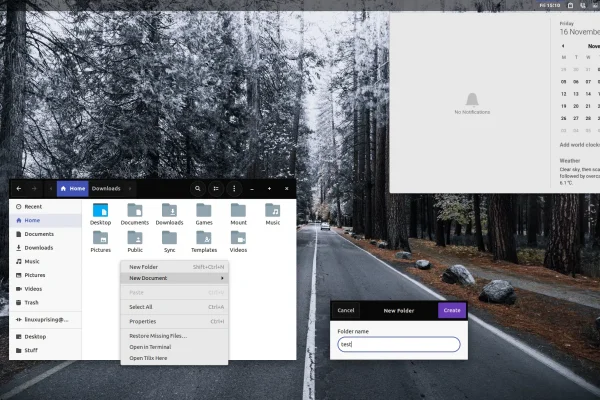Viewport: 600px width, 400px height.
Task: Click the search icon in file manager
Action: [x=197, y=188]
